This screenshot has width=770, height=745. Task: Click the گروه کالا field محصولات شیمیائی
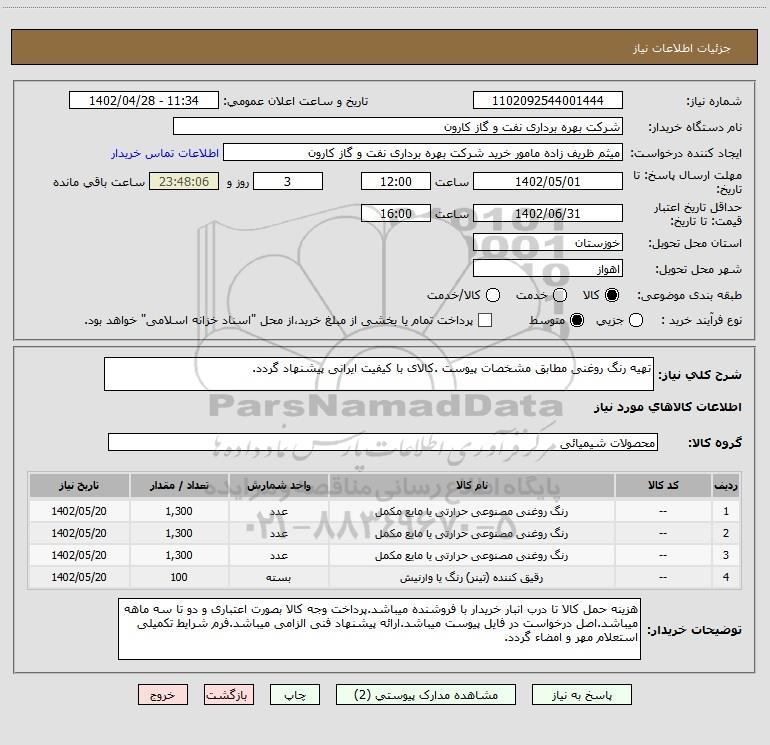point(383,442)
